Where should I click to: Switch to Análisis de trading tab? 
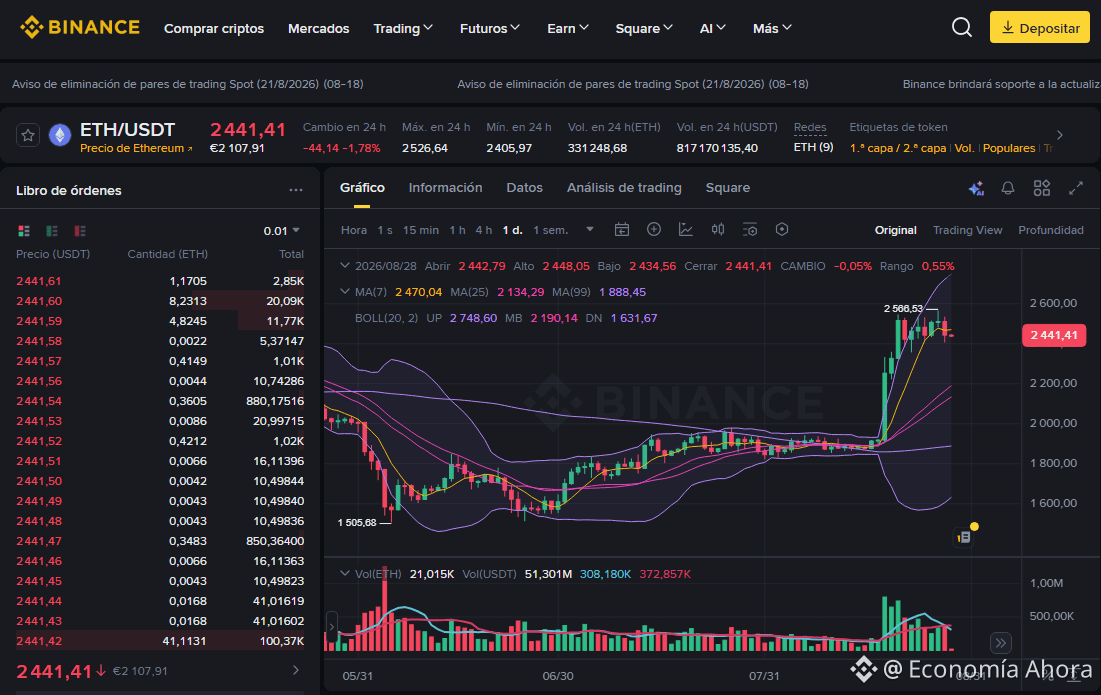coord(624,187)
